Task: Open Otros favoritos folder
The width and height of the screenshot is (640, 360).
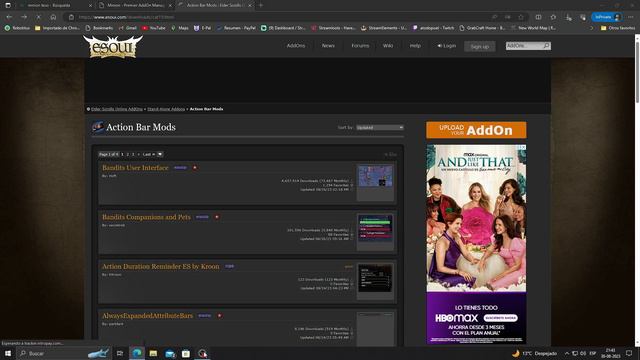Action: [x=618, y=28]
